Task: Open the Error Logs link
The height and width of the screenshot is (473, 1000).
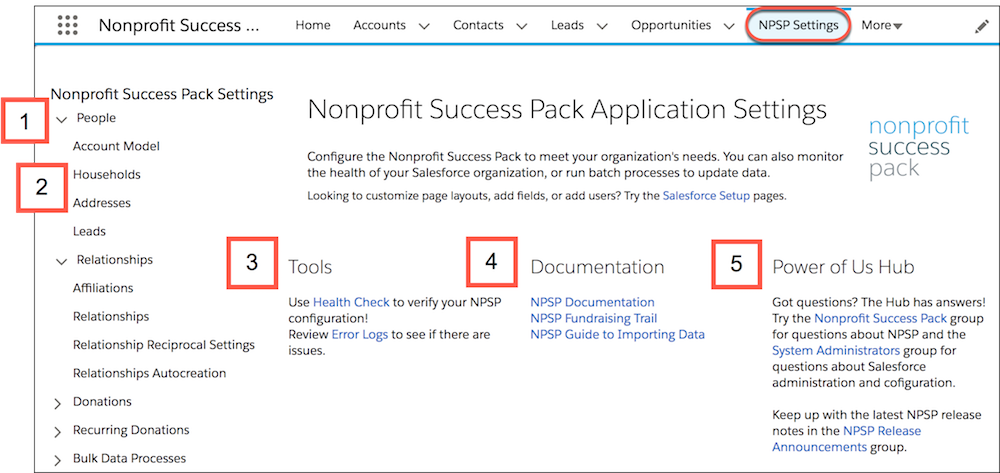Action: (x=360, y=334)
